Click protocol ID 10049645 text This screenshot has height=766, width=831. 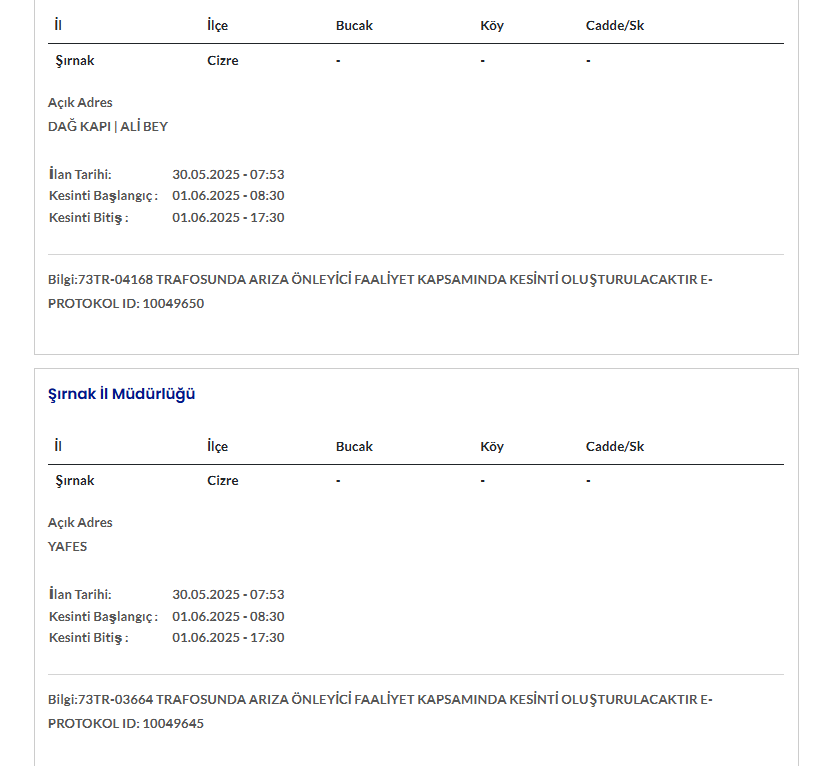click(x=126, y=724)
